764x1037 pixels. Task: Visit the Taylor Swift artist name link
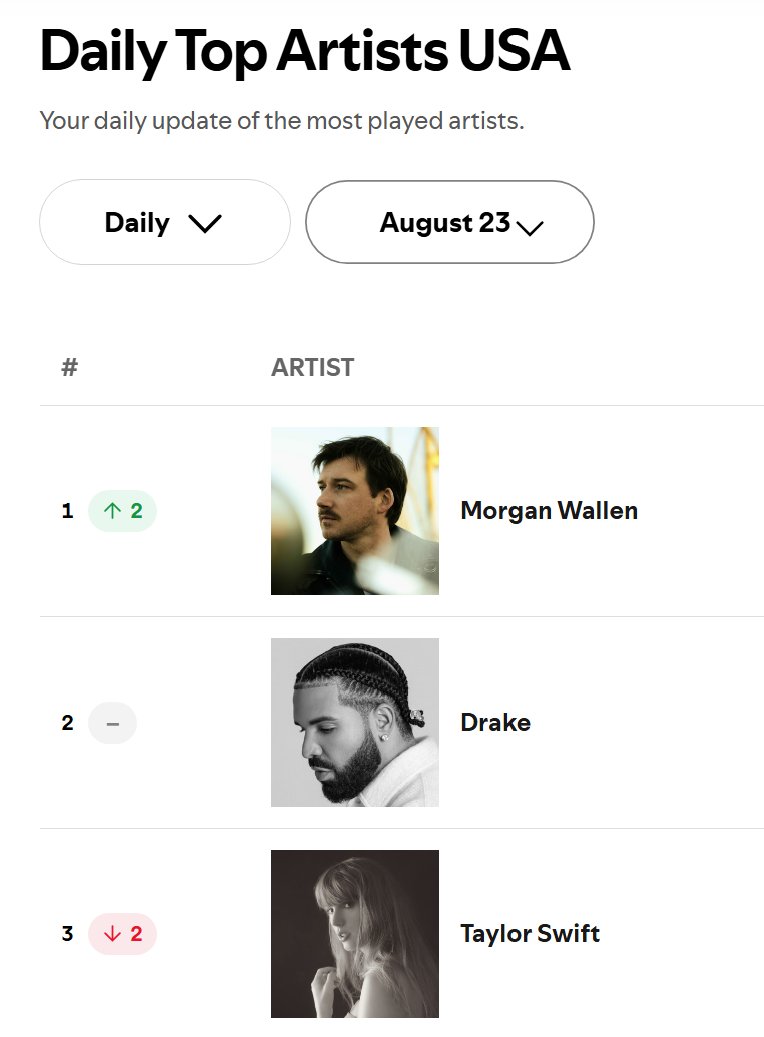[530, 934]
